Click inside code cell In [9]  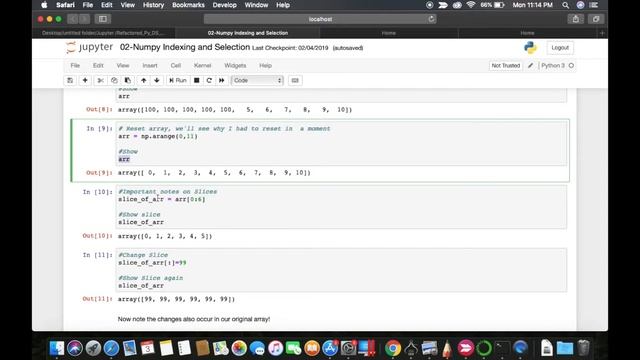click(x=341, y=144)
